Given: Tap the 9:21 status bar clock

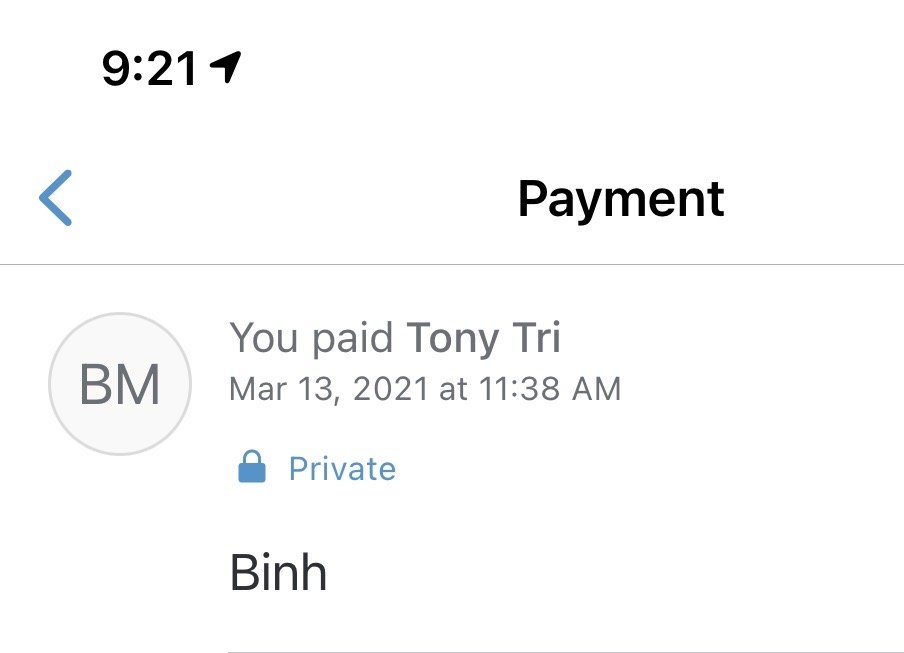Looking at the screenshot, I should click(149, 68).
